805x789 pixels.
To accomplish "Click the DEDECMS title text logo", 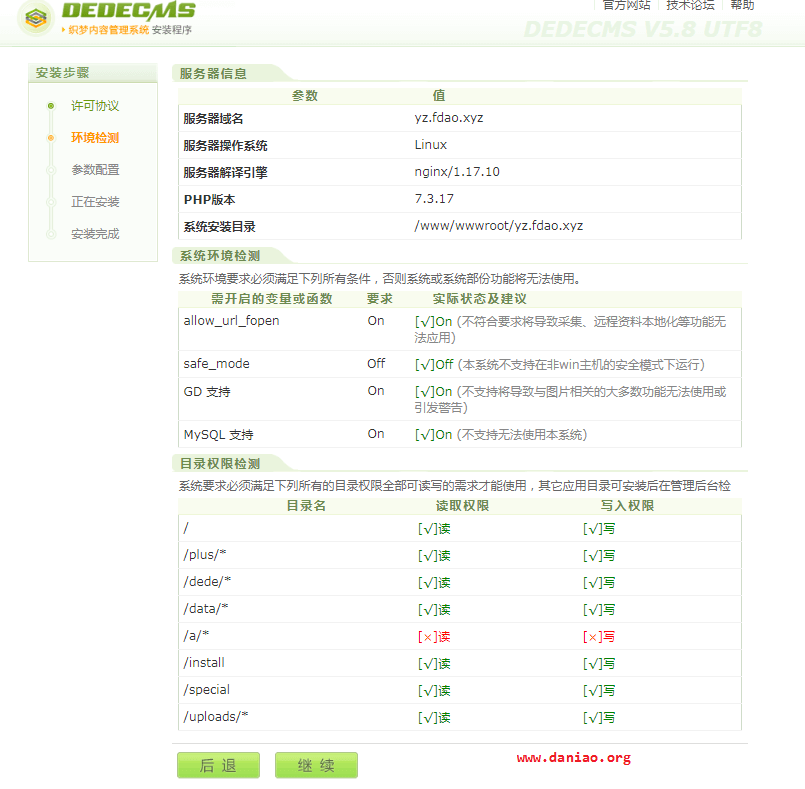I will tap(128, 10).
